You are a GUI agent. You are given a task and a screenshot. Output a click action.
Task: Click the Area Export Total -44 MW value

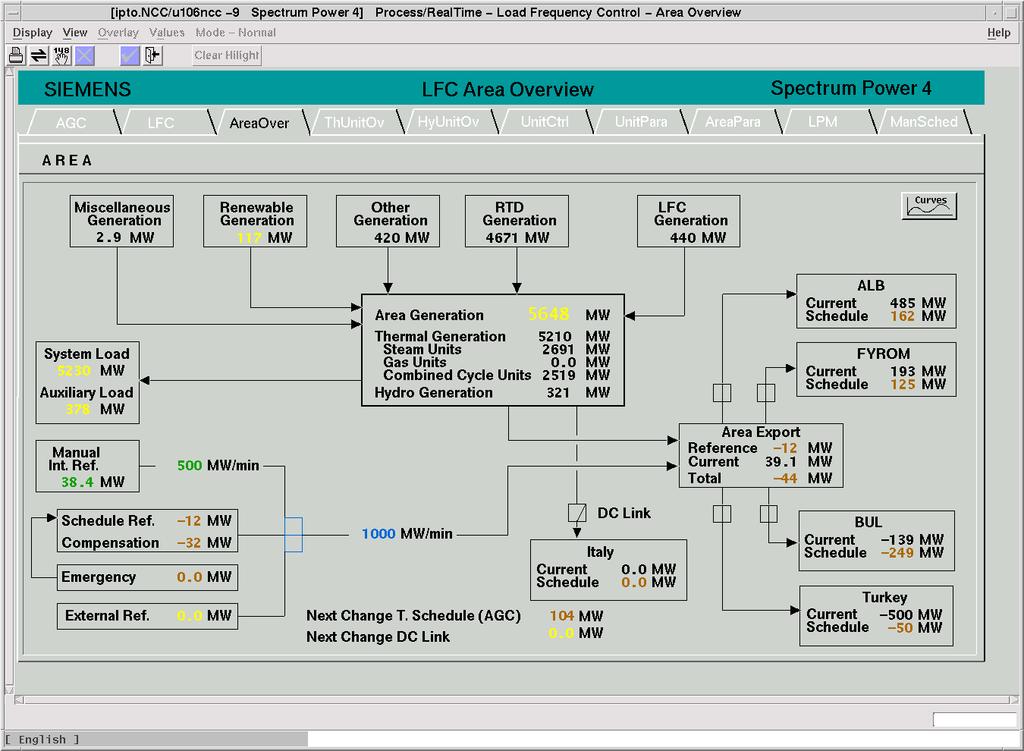pyautogui.click(x=785, y=478)
